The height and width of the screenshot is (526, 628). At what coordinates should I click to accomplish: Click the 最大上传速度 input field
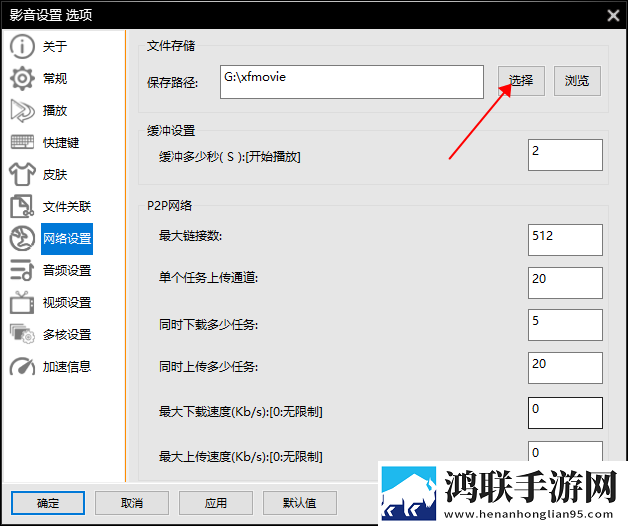565,451
